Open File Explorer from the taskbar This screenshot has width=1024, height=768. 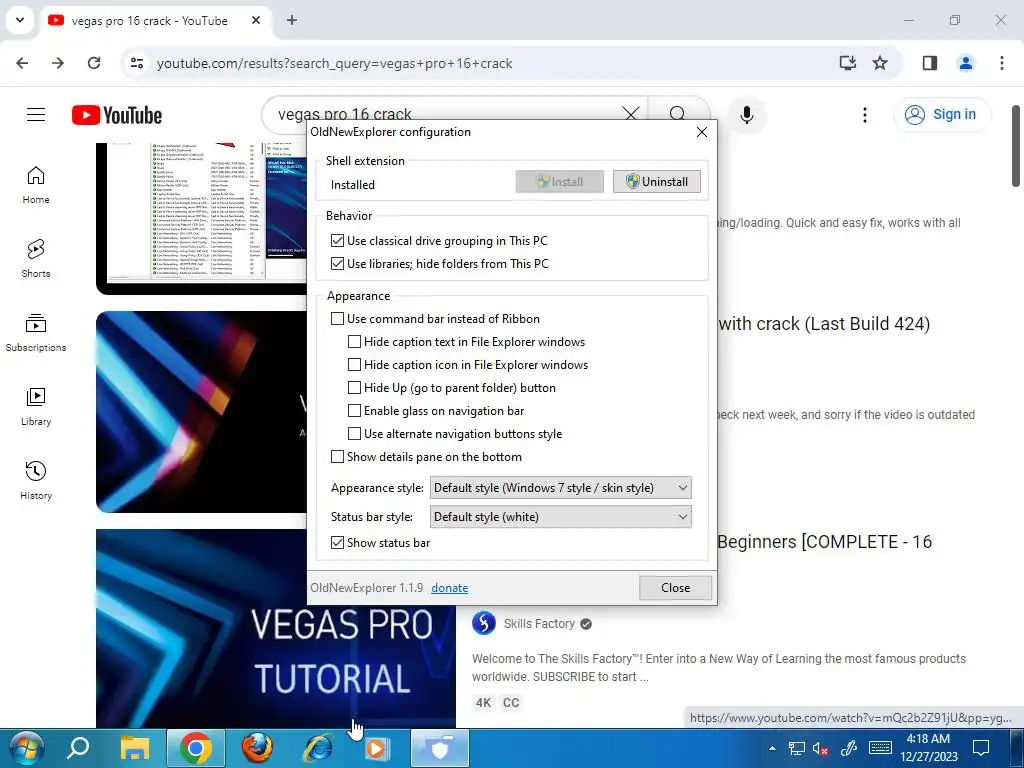135,748
